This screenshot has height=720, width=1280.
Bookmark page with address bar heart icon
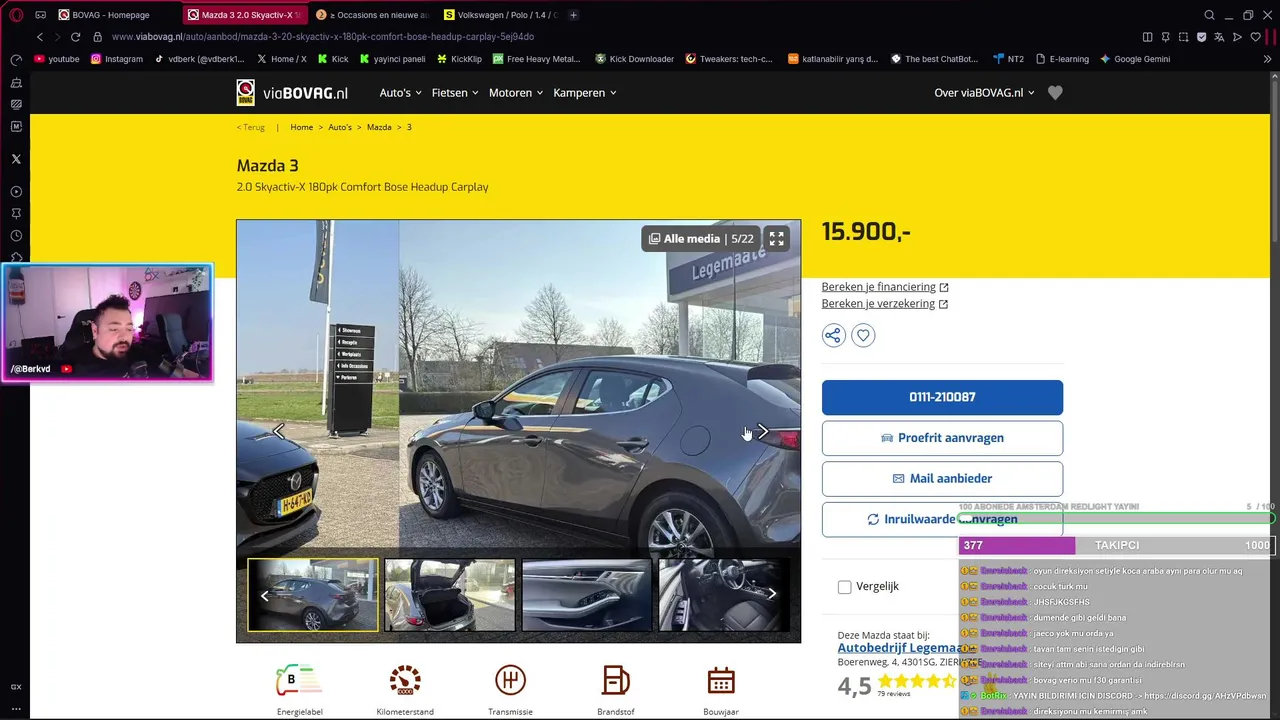click(1256, 37)
